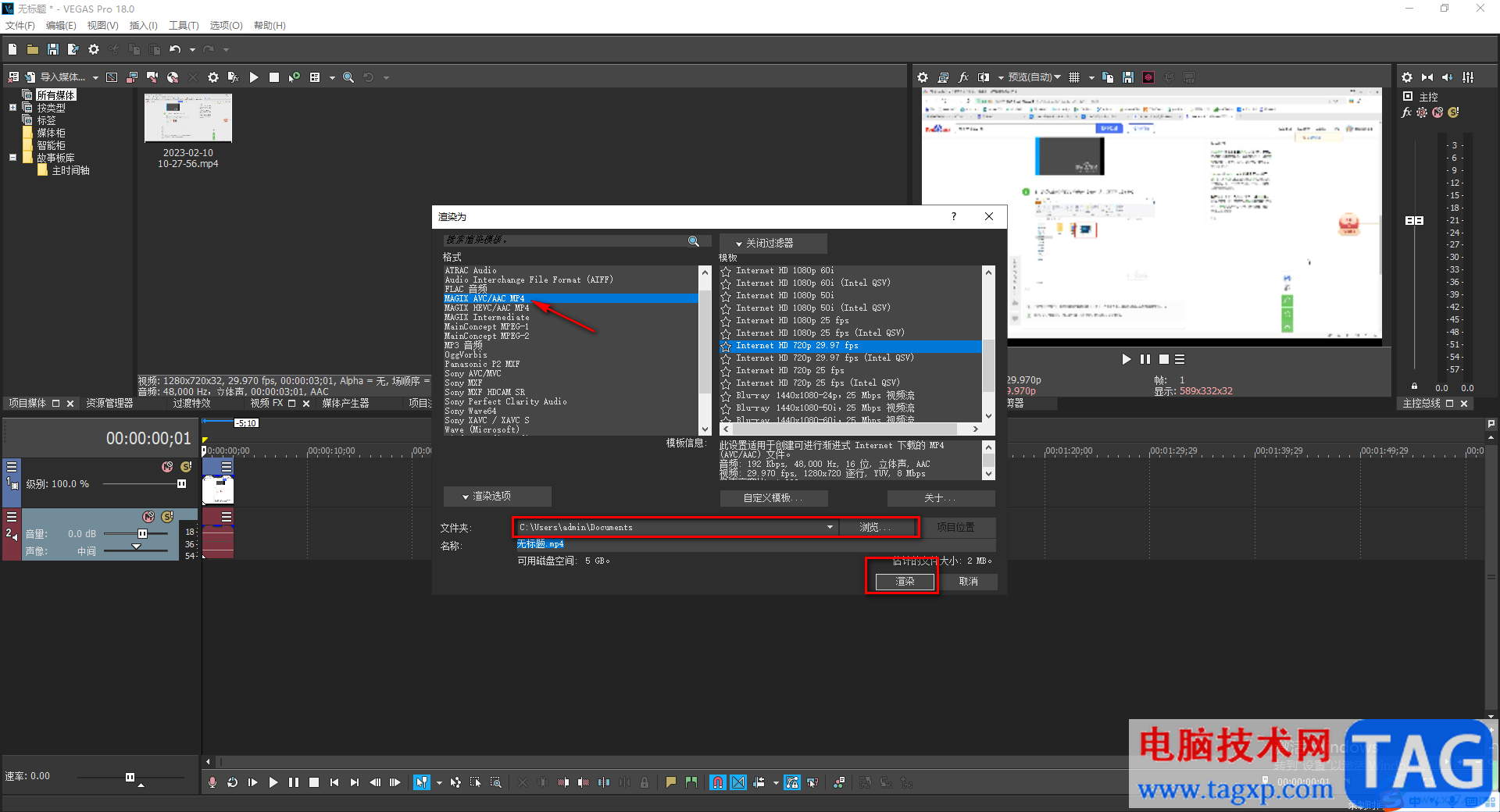
Task: Toggle Automatic Crossfades icon
Action: [738, 782]
